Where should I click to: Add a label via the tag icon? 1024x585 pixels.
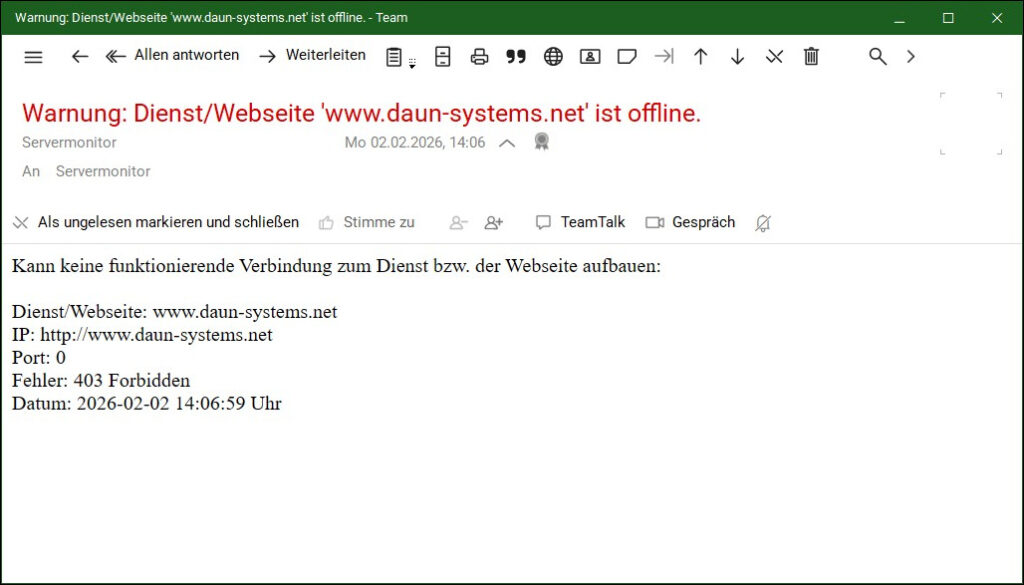tap(627, 56)
